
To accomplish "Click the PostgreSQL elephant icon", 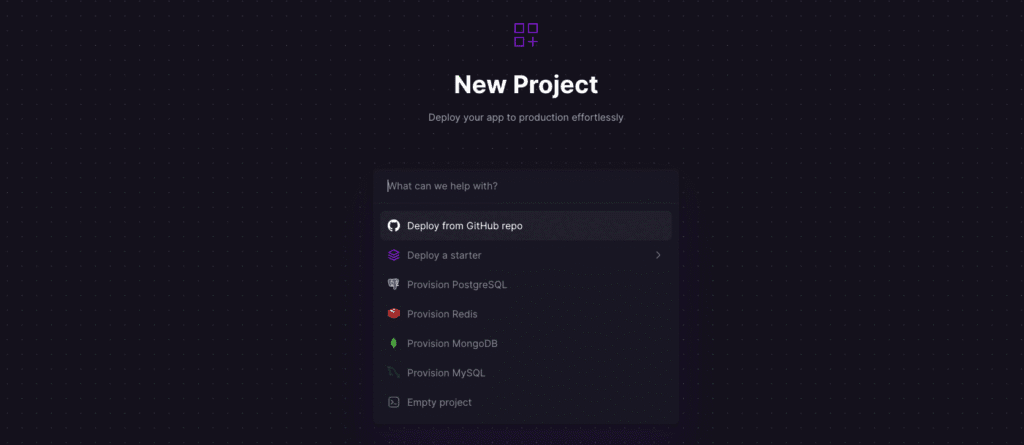I will click(394, 284).
